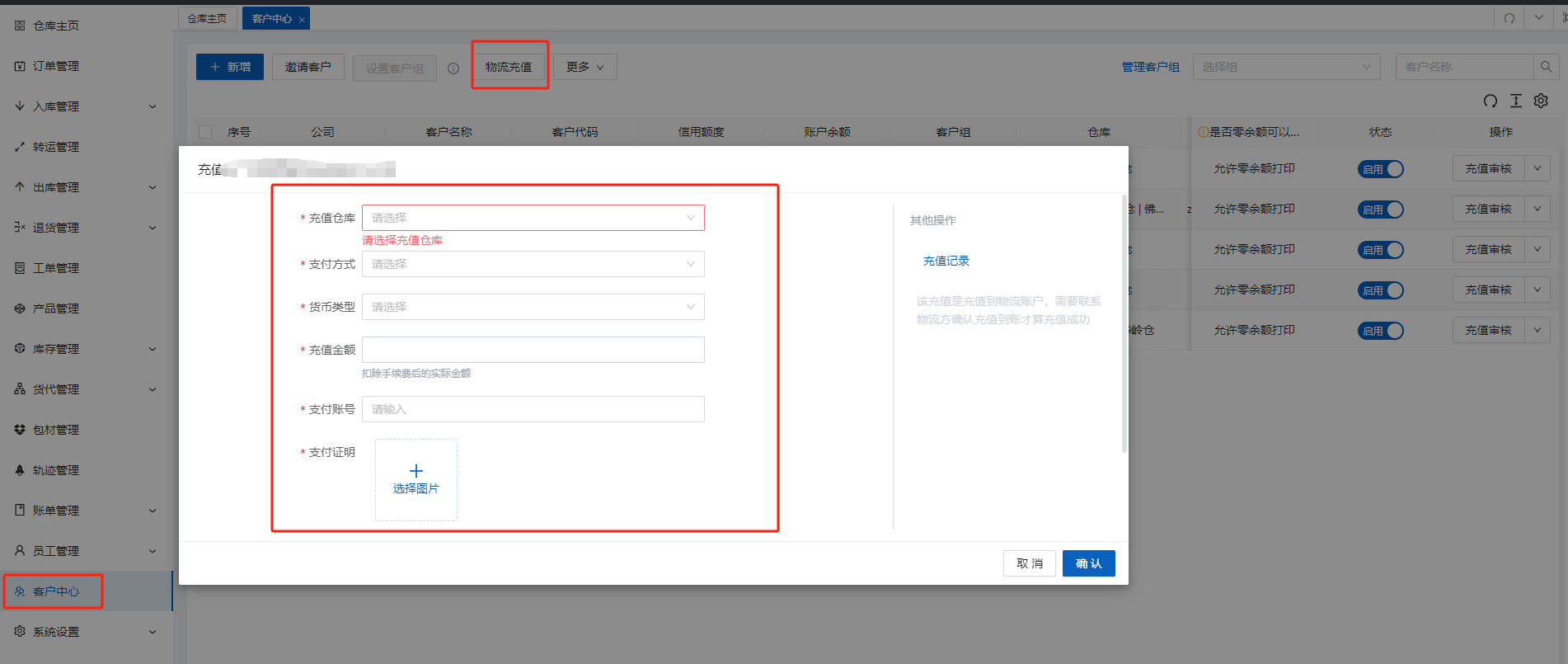This screenshot has width=1568, height=664.
Task: Toggle the select-all checkbox in table header
Action: click(206, 132)
